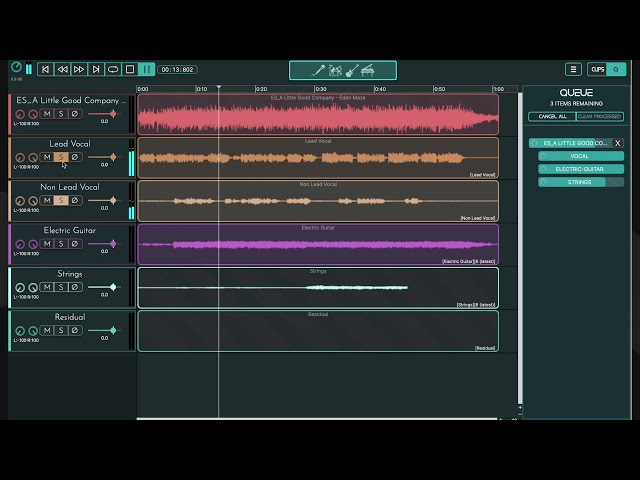Click the VOCAL queue progress item
The image size is (640, 480).
coord(581,156)
